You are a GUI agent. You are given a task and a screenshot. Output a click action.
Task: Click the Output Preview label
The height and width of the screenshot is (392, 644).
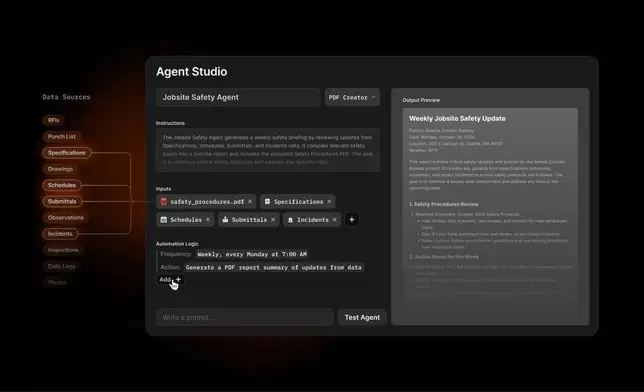coord(421,100)
